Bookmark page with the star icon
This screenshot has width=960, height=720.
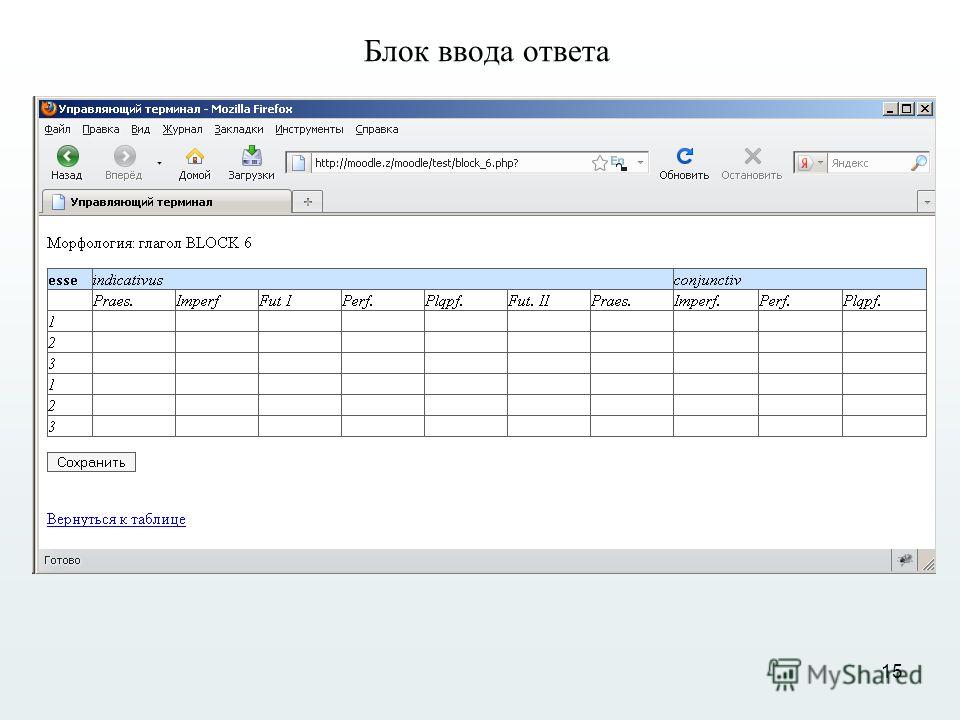pyautogui.click(x=599, y=163)
